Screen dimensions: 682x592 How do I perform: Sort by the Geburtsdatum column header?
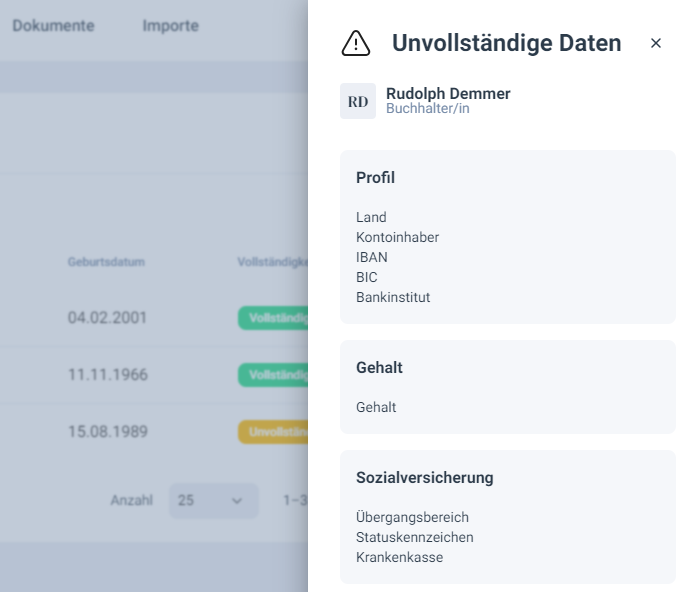tap(106, 262)
